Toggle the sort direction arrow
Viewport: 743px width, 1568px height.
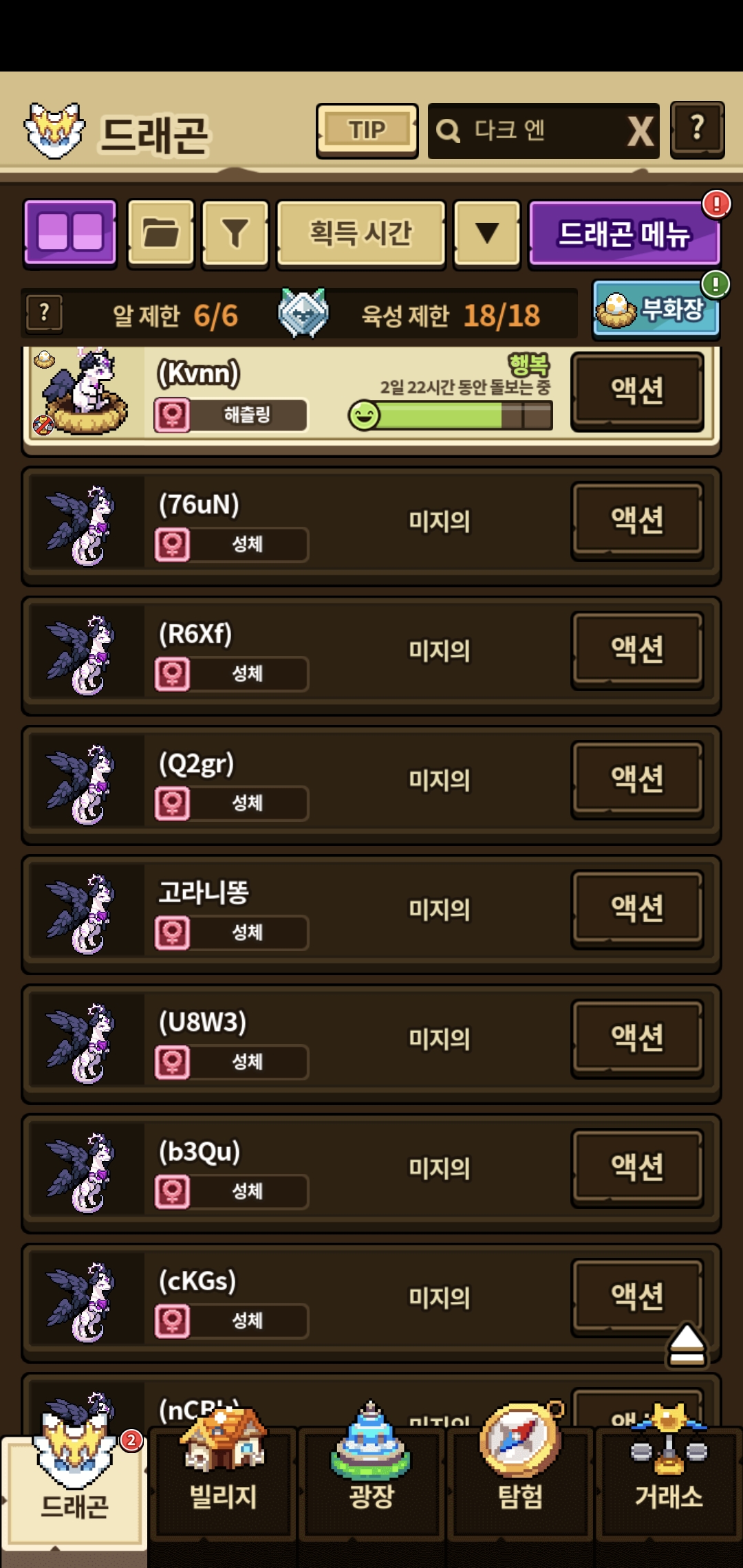(487, 233)
